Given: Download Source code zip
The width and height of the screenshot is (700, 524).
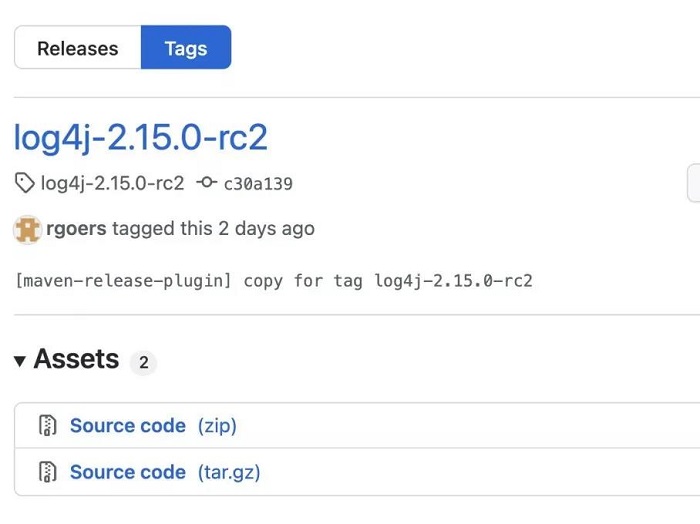Looking at the screenshot, I should pyautogui.click(x=128, y=425).
